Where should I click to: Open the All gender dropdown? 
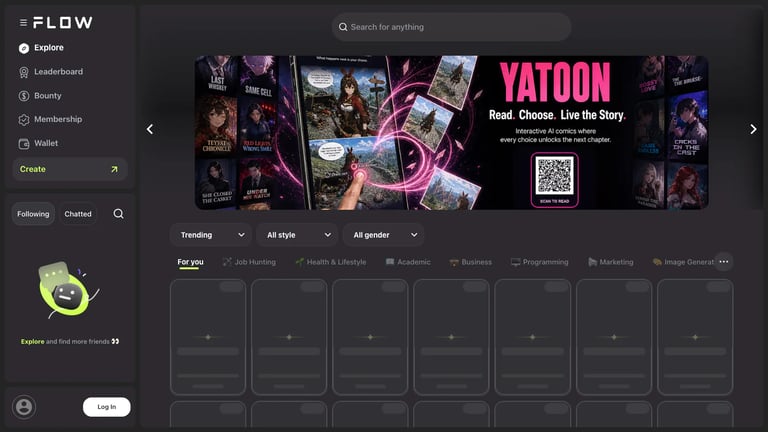point(384,235)
